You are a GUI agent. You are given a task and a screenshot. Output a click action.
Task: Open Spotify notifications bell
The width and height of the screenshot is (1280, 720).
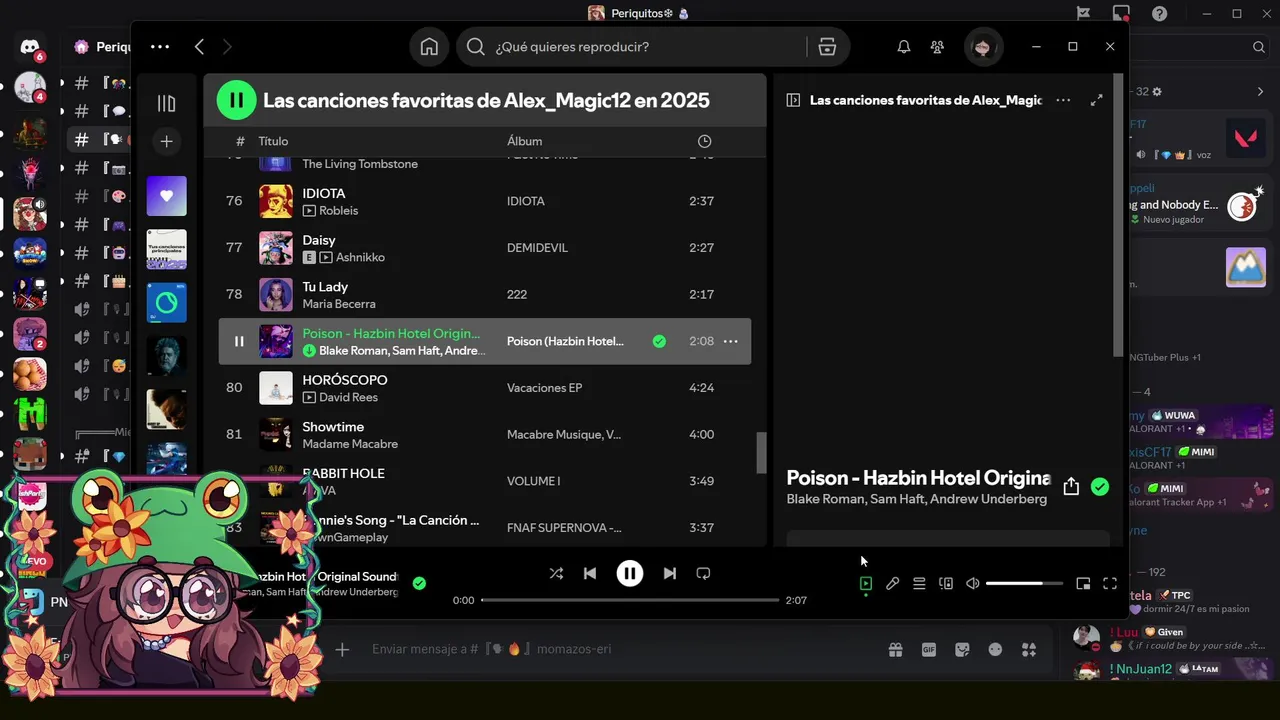point(904,47)
